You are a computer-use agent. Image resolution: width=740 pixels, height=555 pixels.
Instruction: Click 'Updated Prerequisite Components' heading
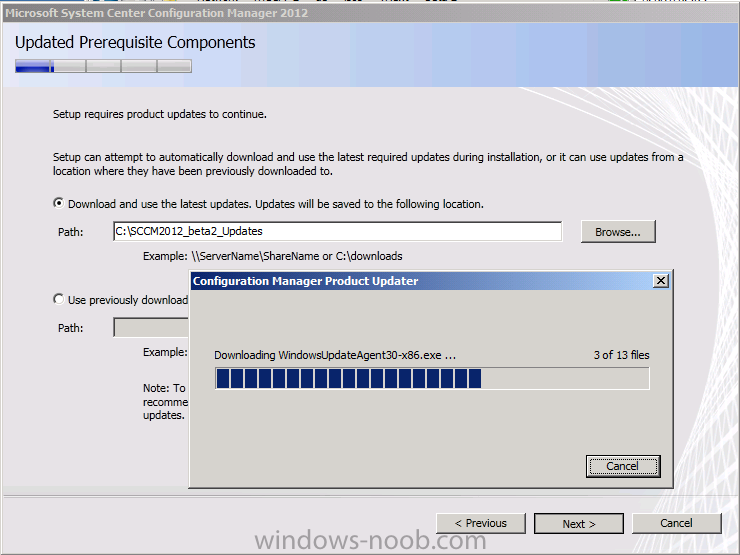click(135, 42)
